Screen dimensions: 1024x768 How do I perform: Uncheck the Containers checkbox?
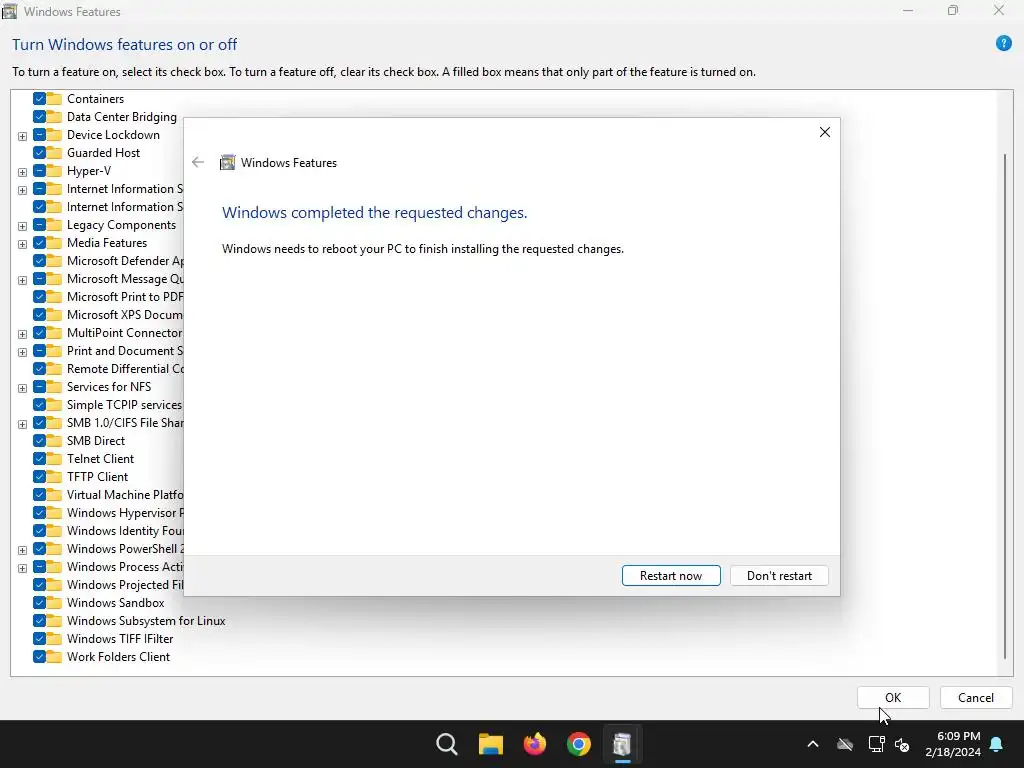pyautogui.click(x=39, y=99)
